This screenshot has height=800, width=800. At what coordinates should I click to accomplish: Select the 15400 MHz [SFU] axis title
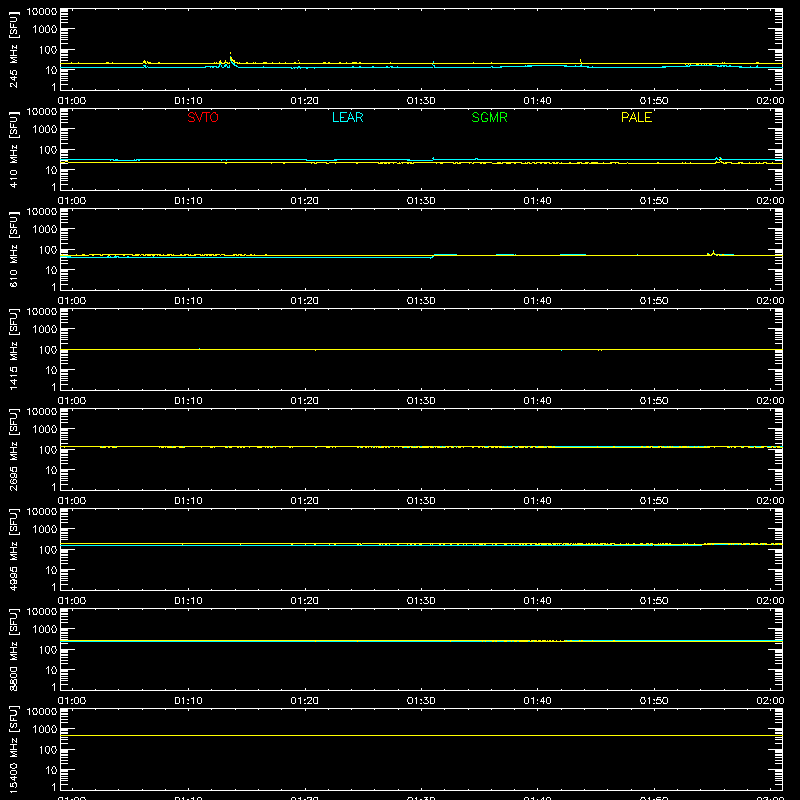tap(13, 749)
